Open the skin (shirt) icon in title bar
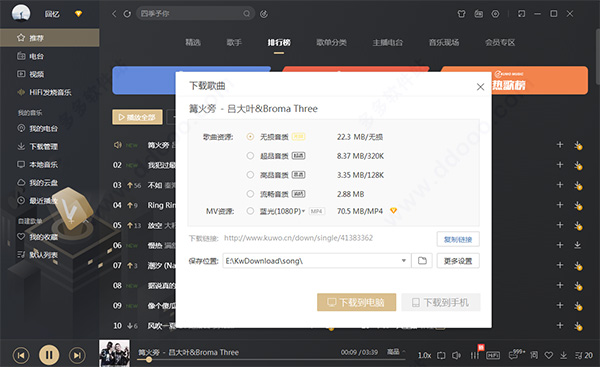Image resolution: width=600 pixels, height=367 pixels. coord(461,14)
